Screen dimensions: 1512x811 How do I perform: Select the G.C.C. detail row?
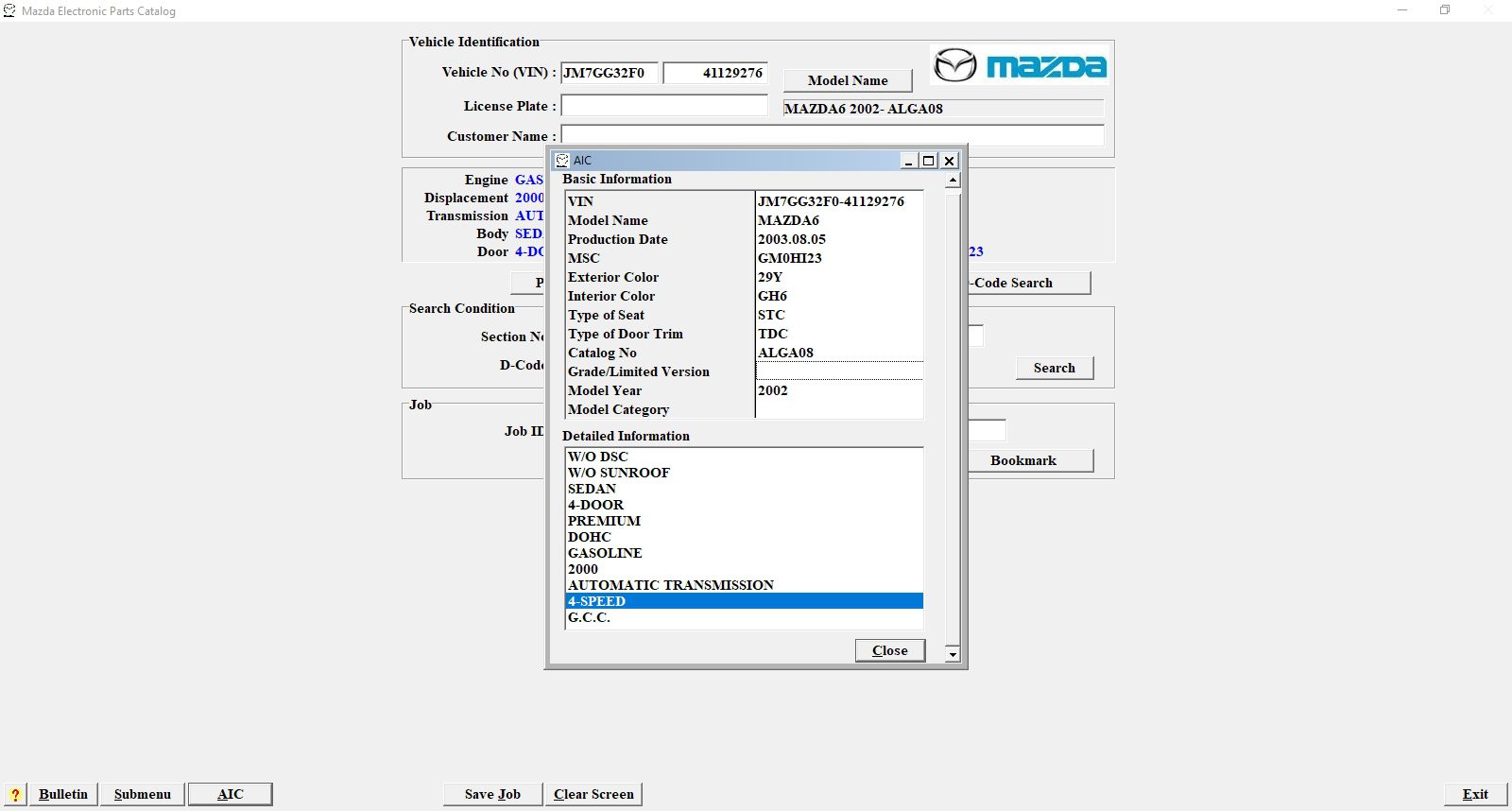[745, 617]
